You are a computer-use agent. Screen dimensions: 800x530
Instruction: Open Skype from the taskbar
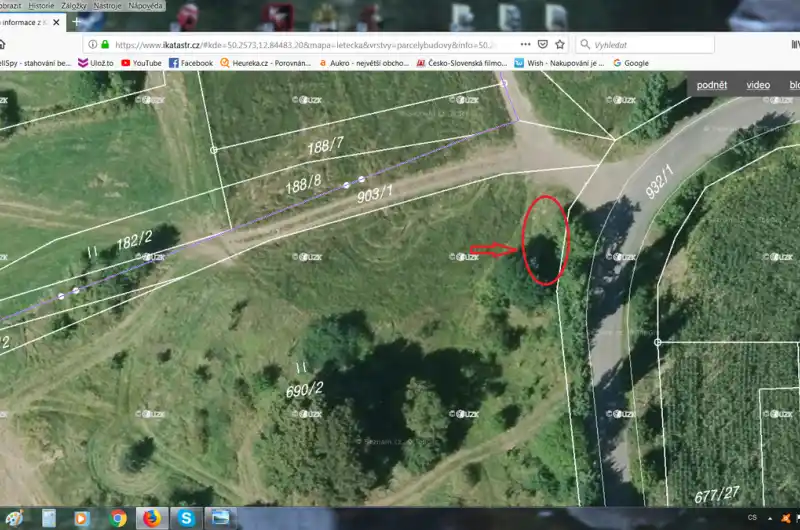tap(186, 518)
